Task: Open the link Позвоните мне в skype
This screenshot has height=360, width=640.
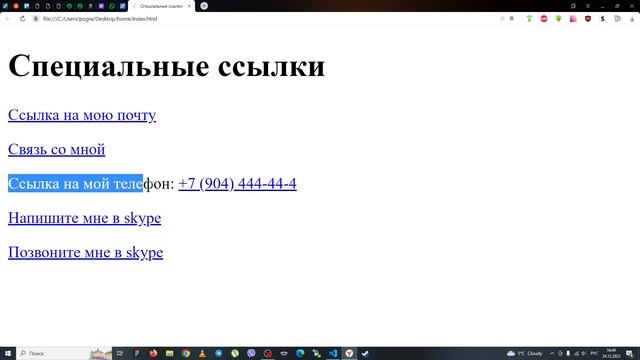Action: pyautogui.click(x=86, y=252)
